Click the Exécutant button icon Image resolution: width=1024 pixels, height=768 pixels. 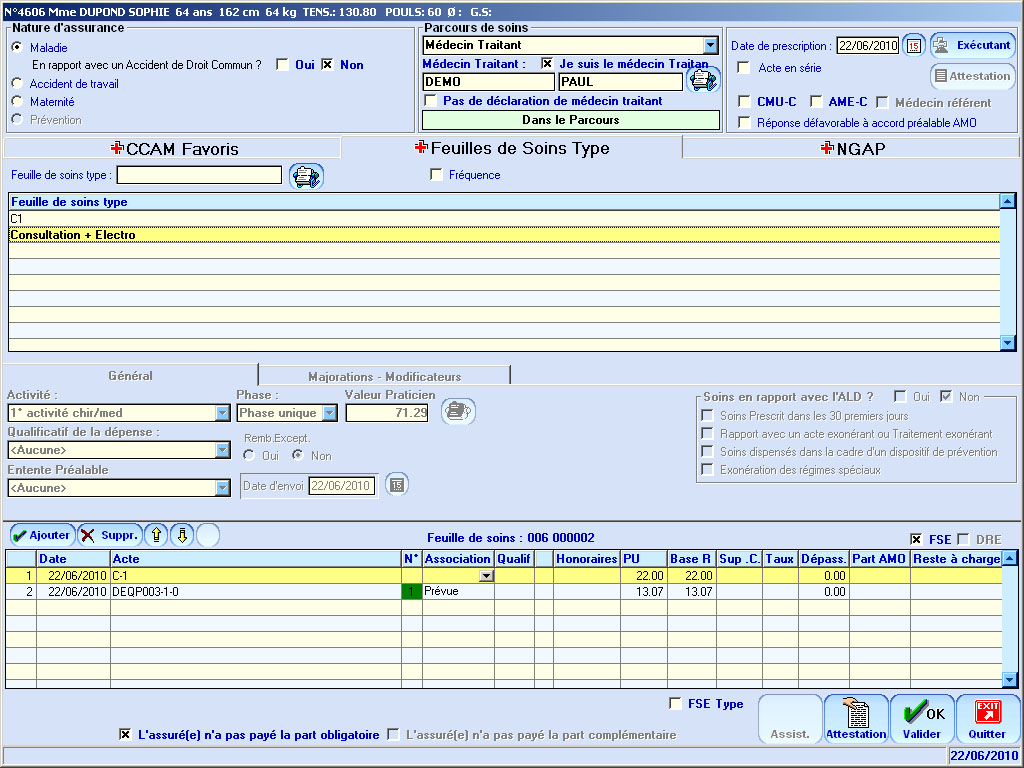click(x=942, y=46)
